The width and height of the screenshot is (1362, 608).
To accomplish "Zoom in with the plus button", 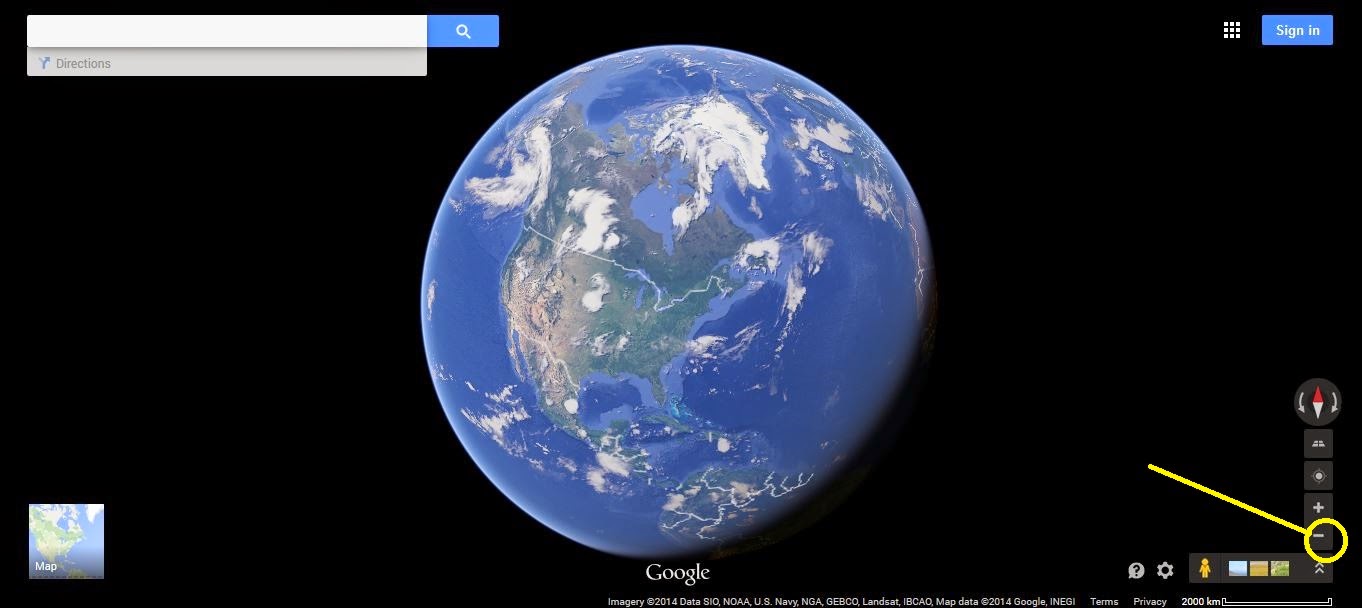I will click(1318, 508).
